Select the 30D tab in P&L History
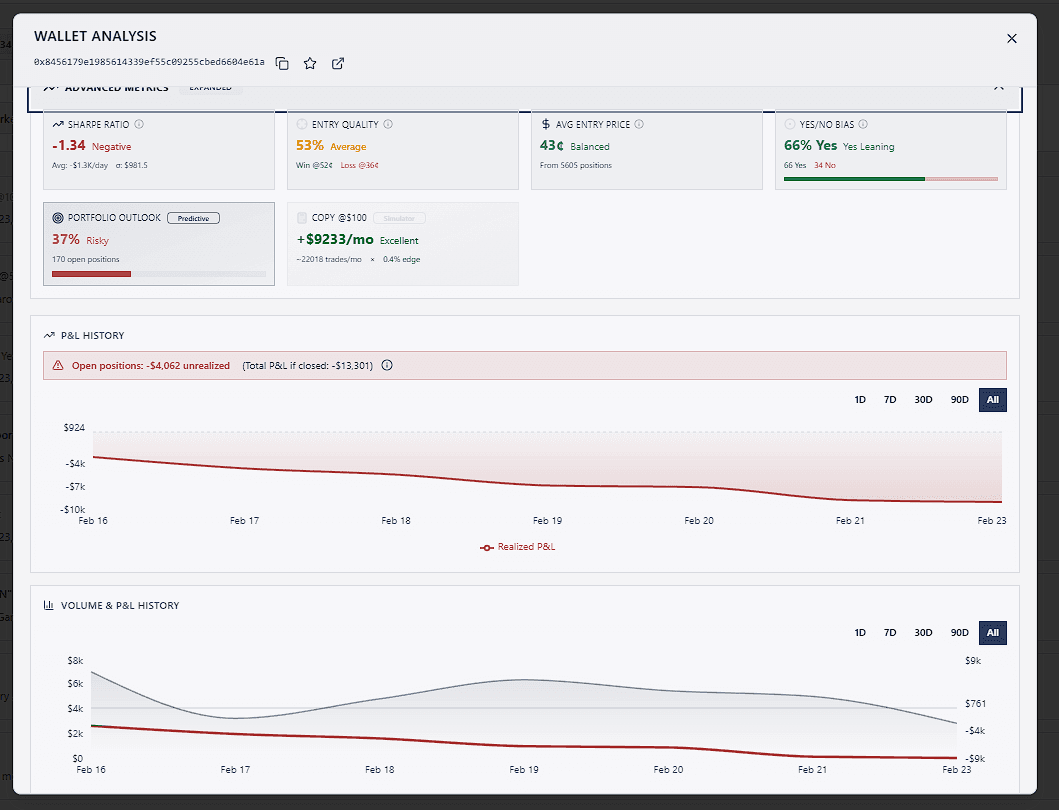 click(923, 399)
